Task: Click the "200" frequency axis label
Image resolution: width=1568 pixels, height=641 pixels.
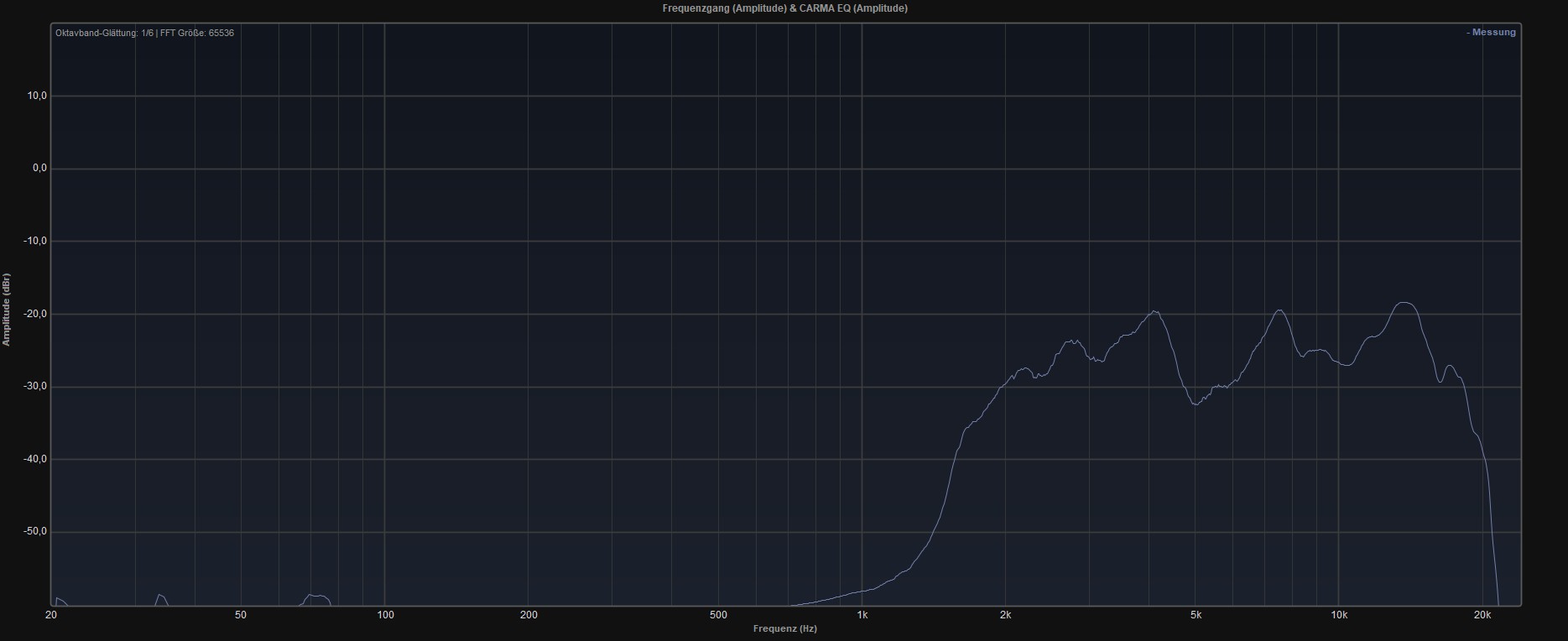Action: click(x=529, y=615)
